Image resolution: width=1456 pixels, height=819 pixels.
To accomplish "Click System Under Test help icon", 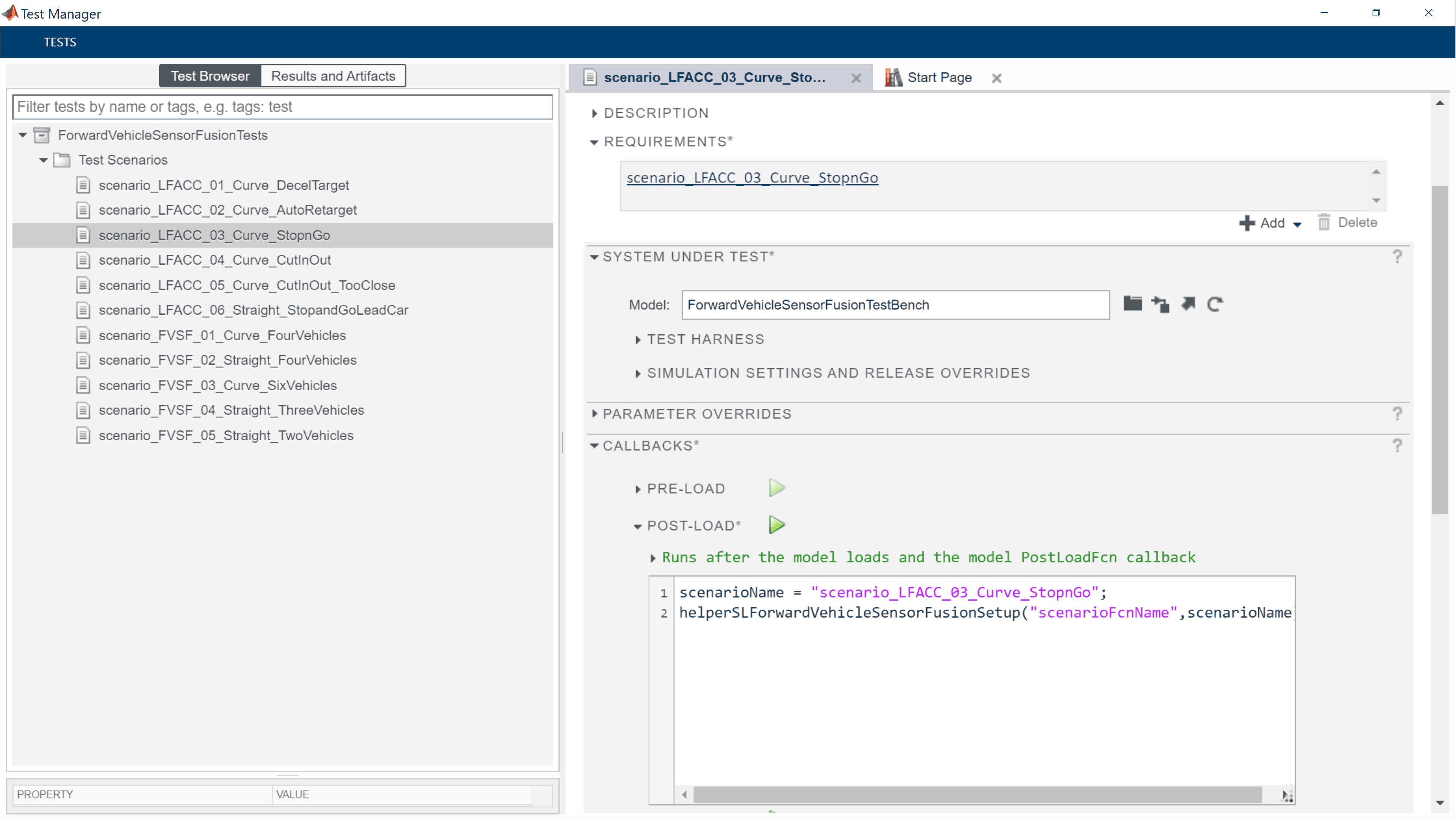I will point(1396,257).
